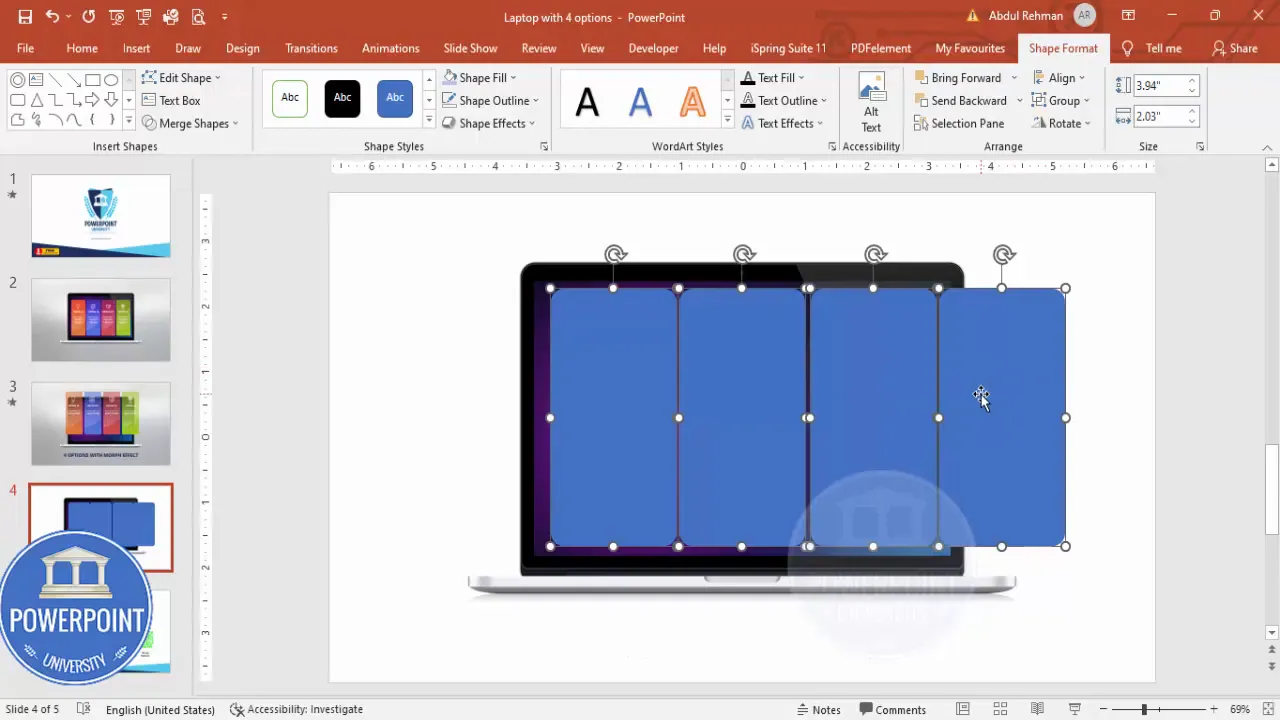Fit slide to current window icon

1267,709
